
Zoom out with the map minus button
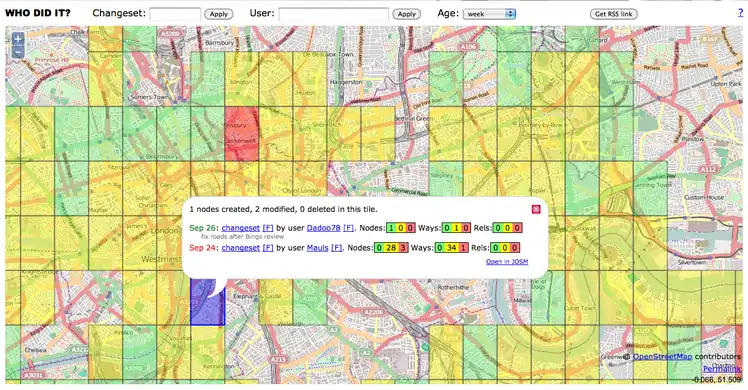pyautogui.click(x=17, y=52)
